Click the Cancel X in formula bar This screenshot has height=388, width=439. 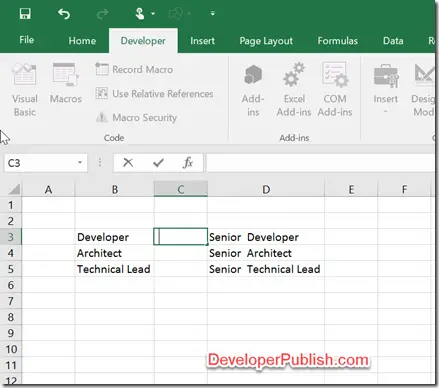[x=128, y=163]
